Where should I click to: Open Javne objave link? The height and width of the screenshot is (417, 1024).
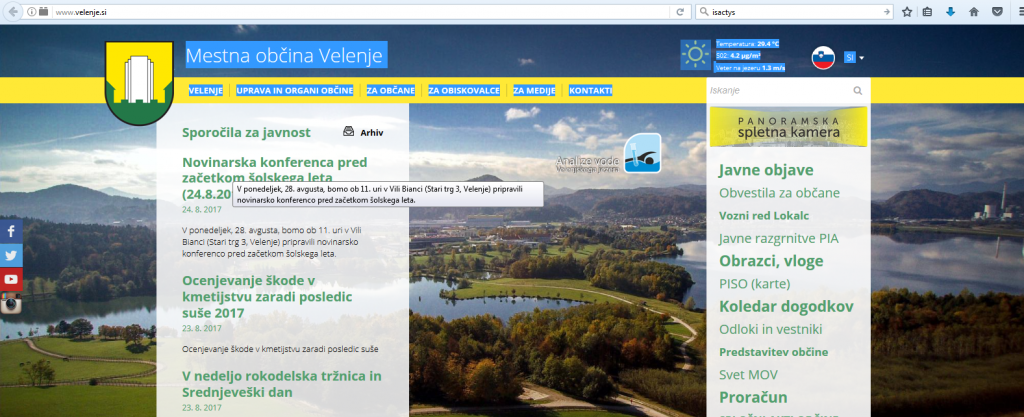(766, 170)
